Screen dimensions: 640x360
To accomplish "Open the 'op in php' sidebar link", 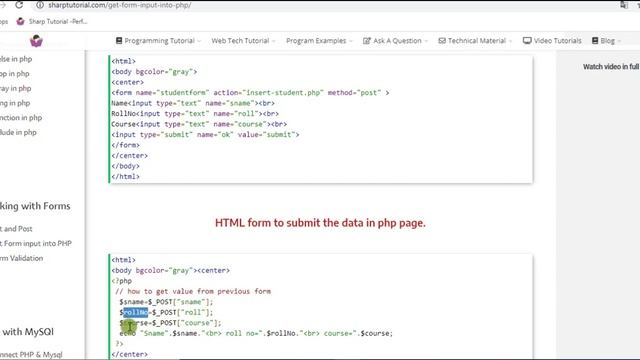I will [x=15, y=73].
